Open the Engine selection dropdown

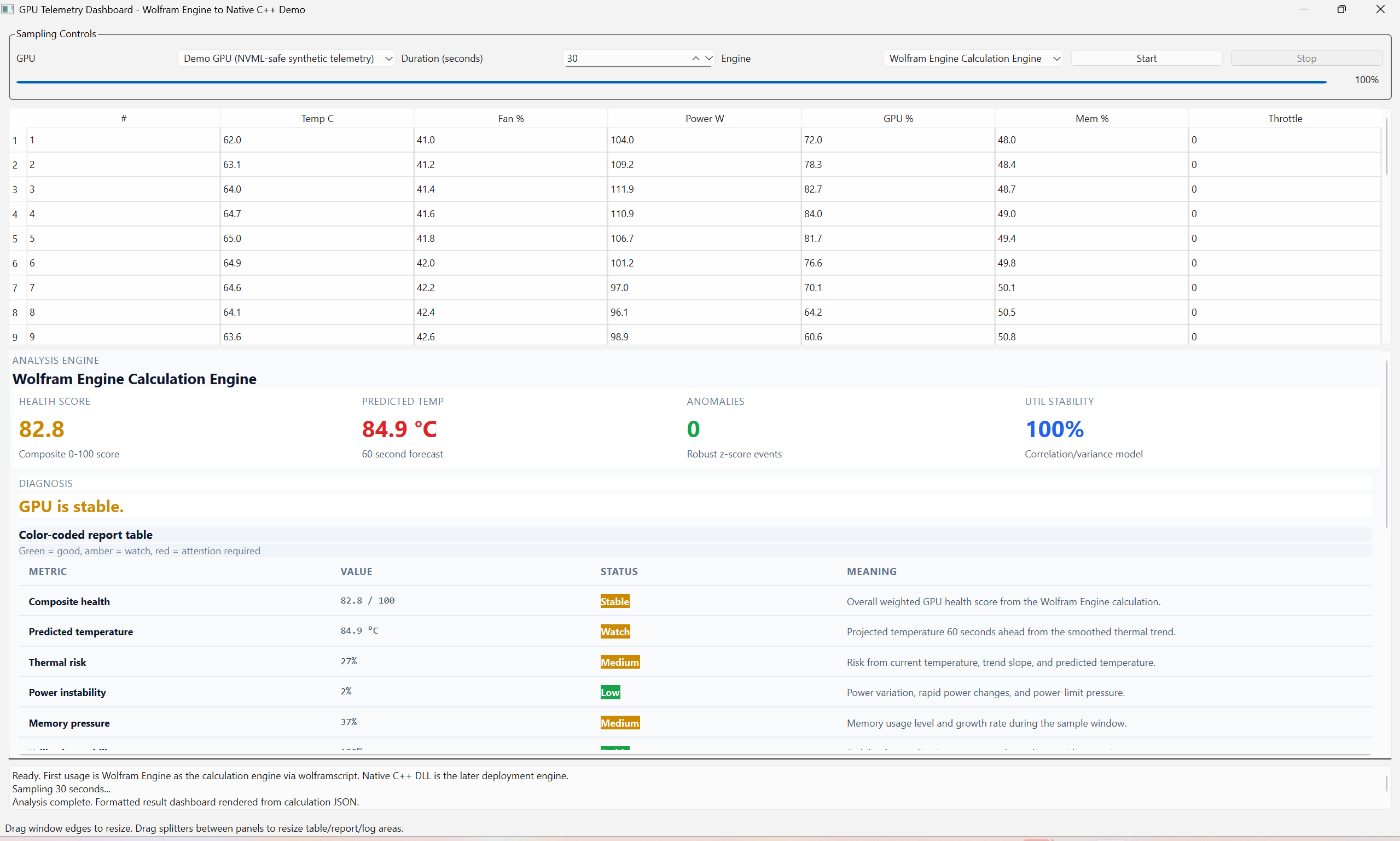973,59
